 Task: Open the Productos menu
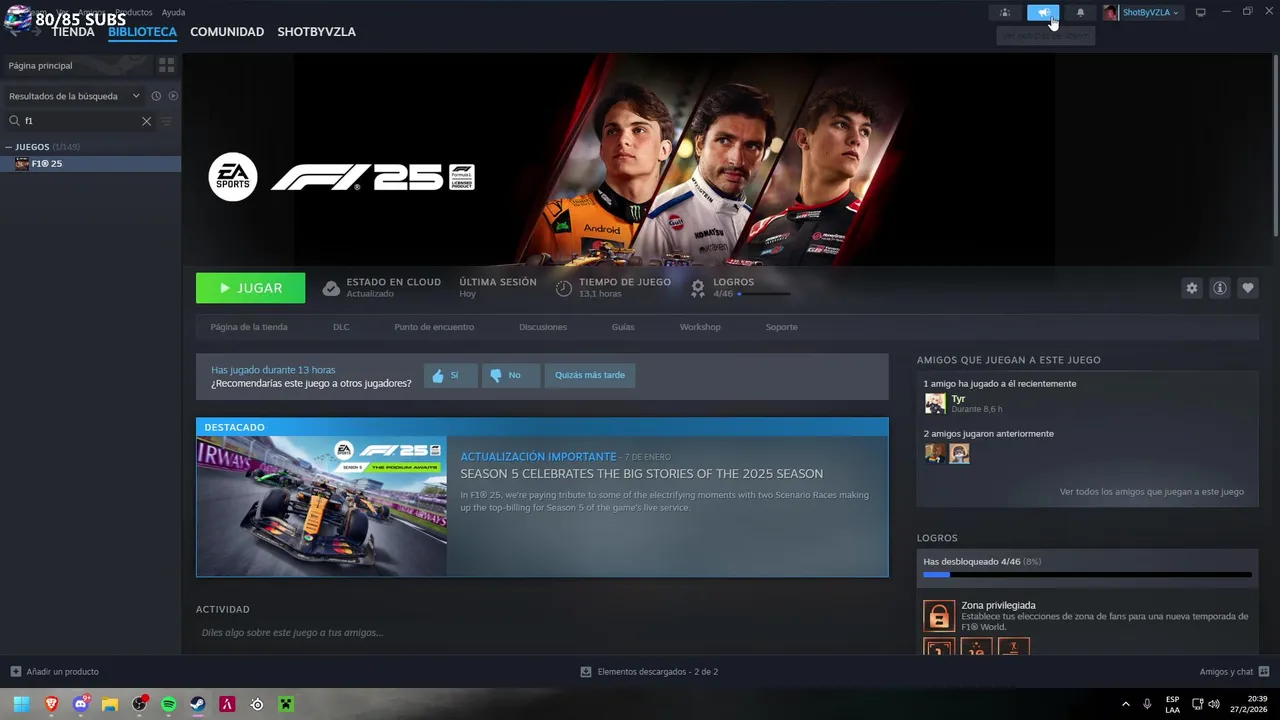tap(134, 12)
